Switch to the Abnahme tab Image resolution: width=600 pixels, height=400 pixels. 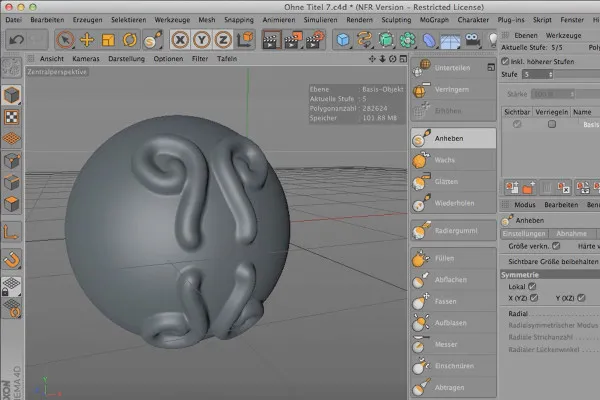[x=570, y=233]
